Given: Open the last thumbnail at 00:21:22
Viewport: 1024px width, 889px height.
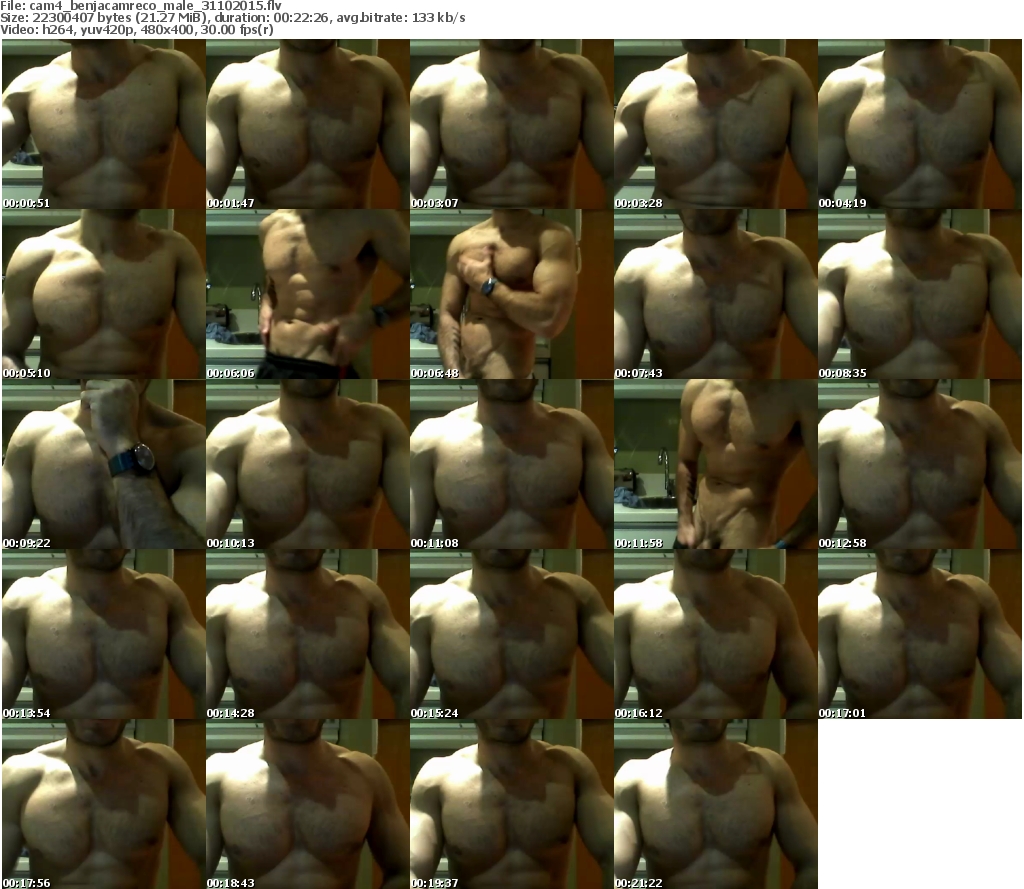Looking at the screenshot, I should [x=716, y=804].
